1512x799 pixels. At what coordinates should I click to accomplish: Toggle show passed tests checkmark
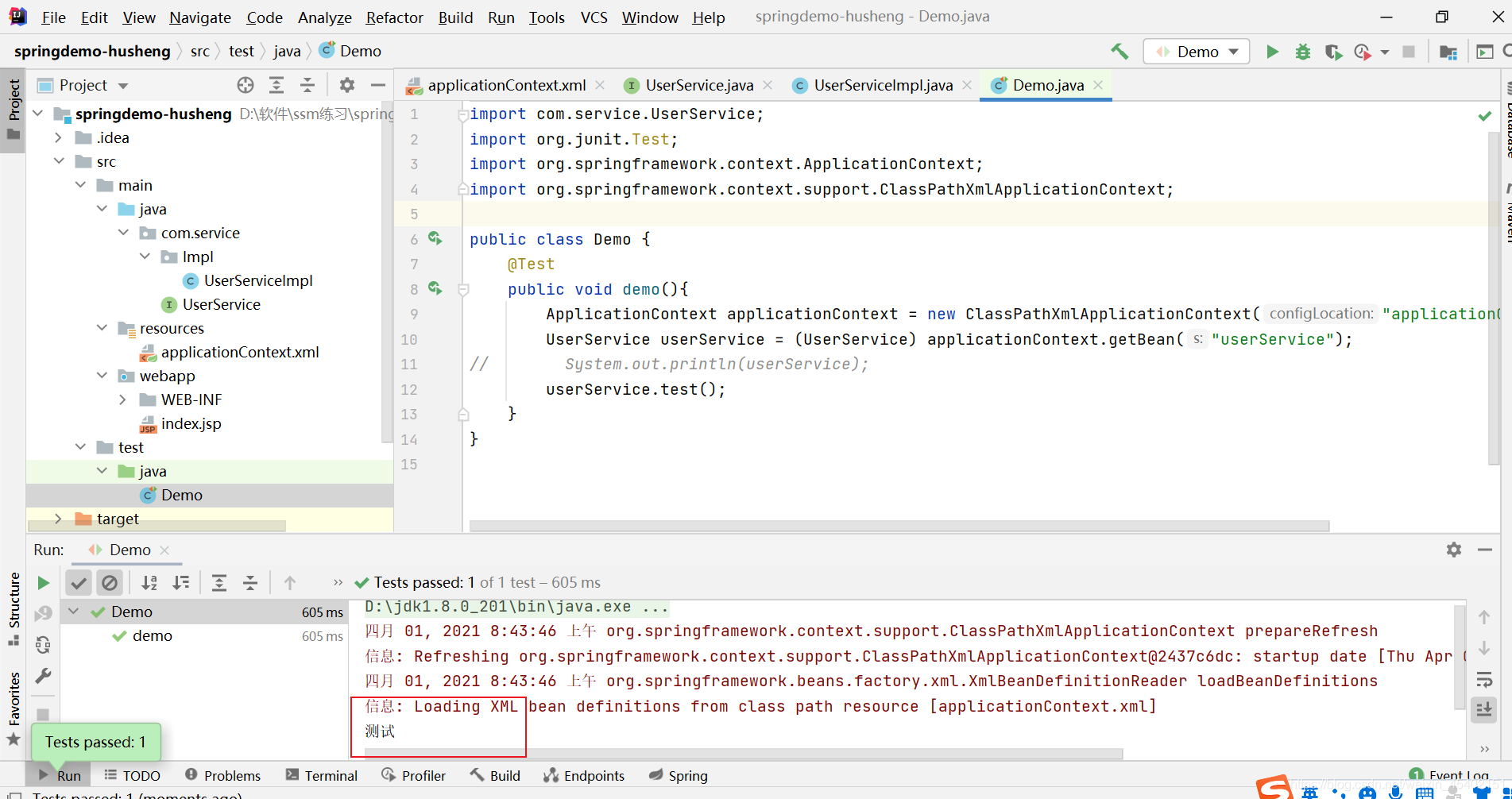click(x=79, y=583)
